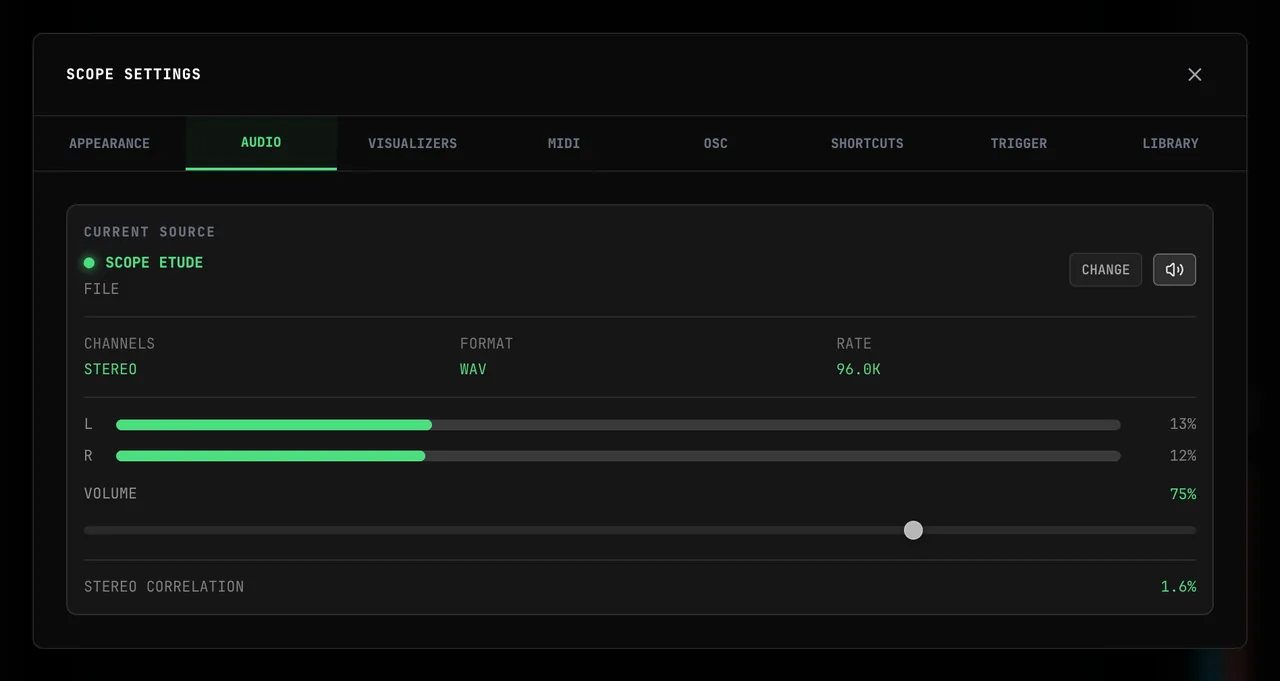Switch to the Trigger tab
1280x681 pixels.
pos(1019,143)
